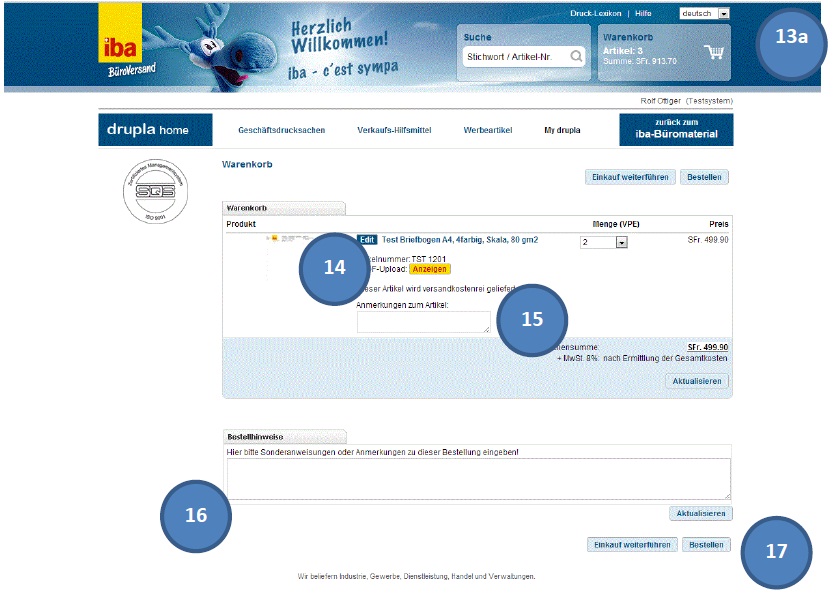Viewport: 837px width, 605px height.
Task: Open the Geschäftsdrucksachen menu
Action: [281, 130]
